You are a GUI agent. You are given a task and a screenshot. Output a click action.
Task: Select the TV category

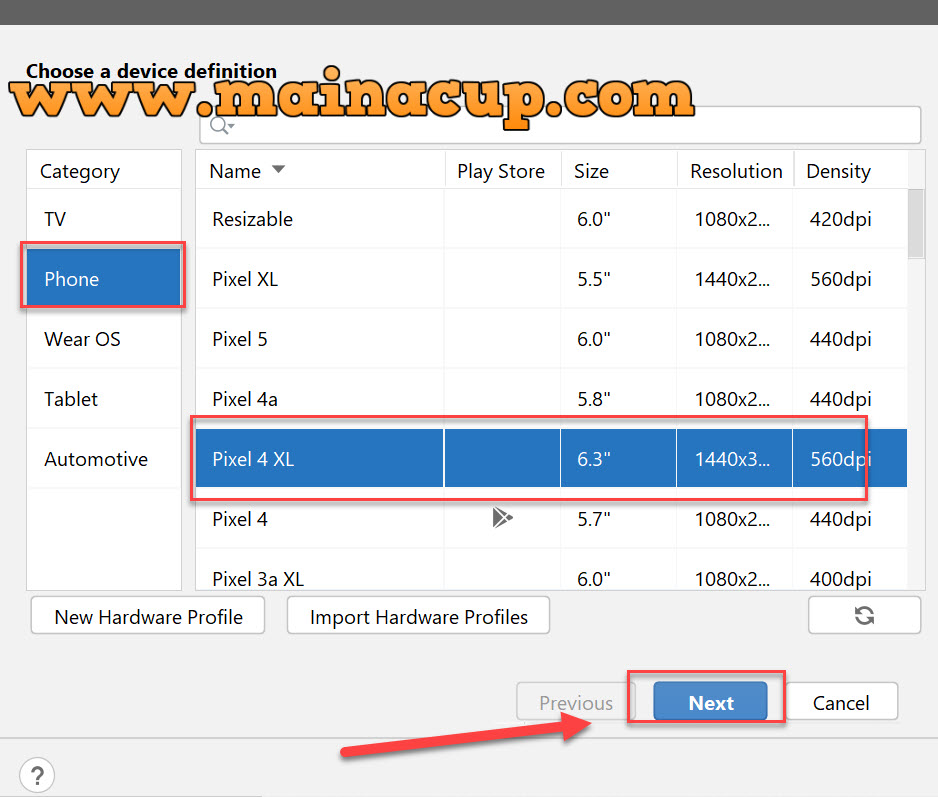tap(104, 219)
